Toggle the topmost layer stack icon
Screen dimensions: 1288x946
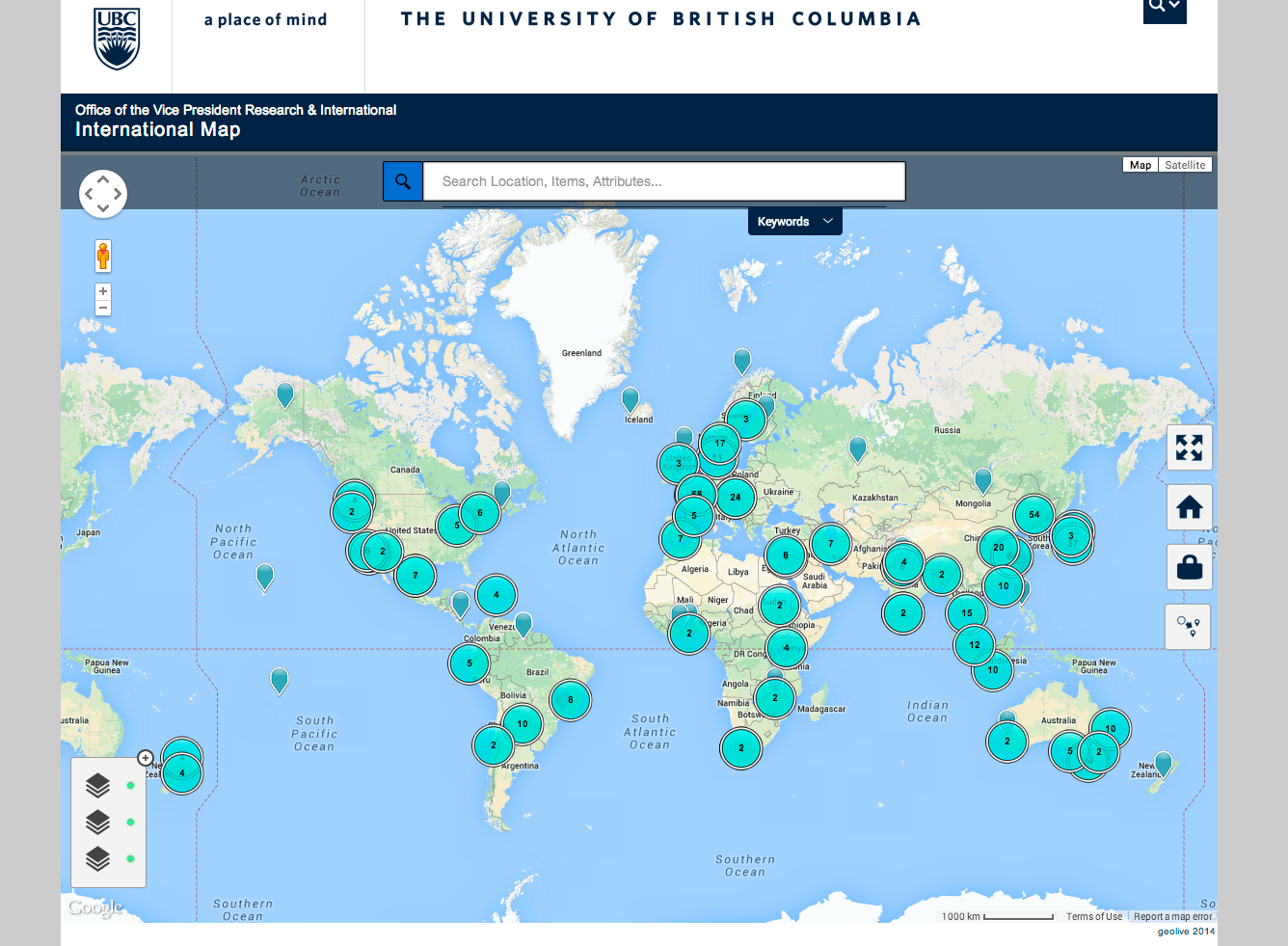pyautogui.click(x=98, y=786)
